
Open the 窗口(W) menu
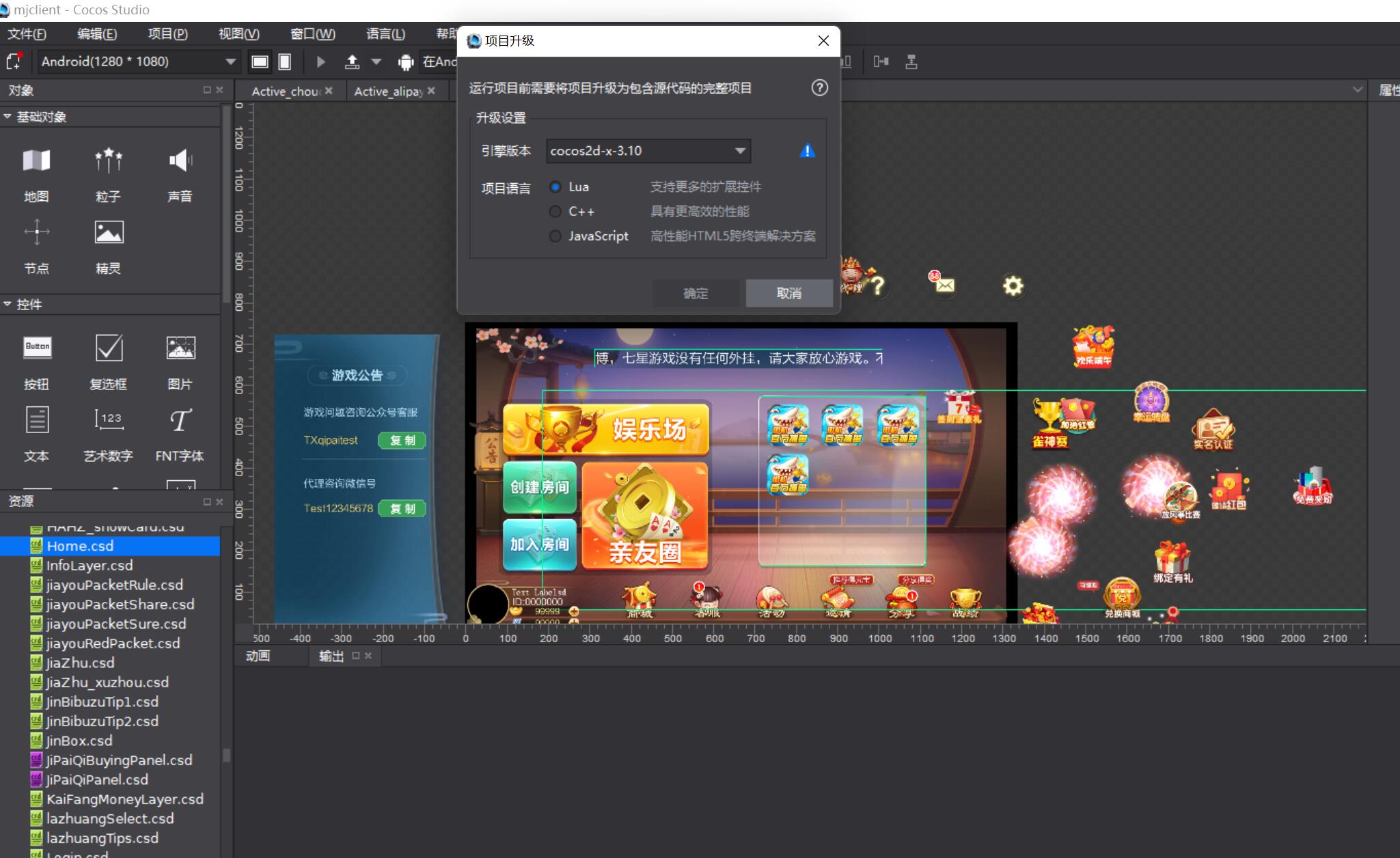click(312, 34)
